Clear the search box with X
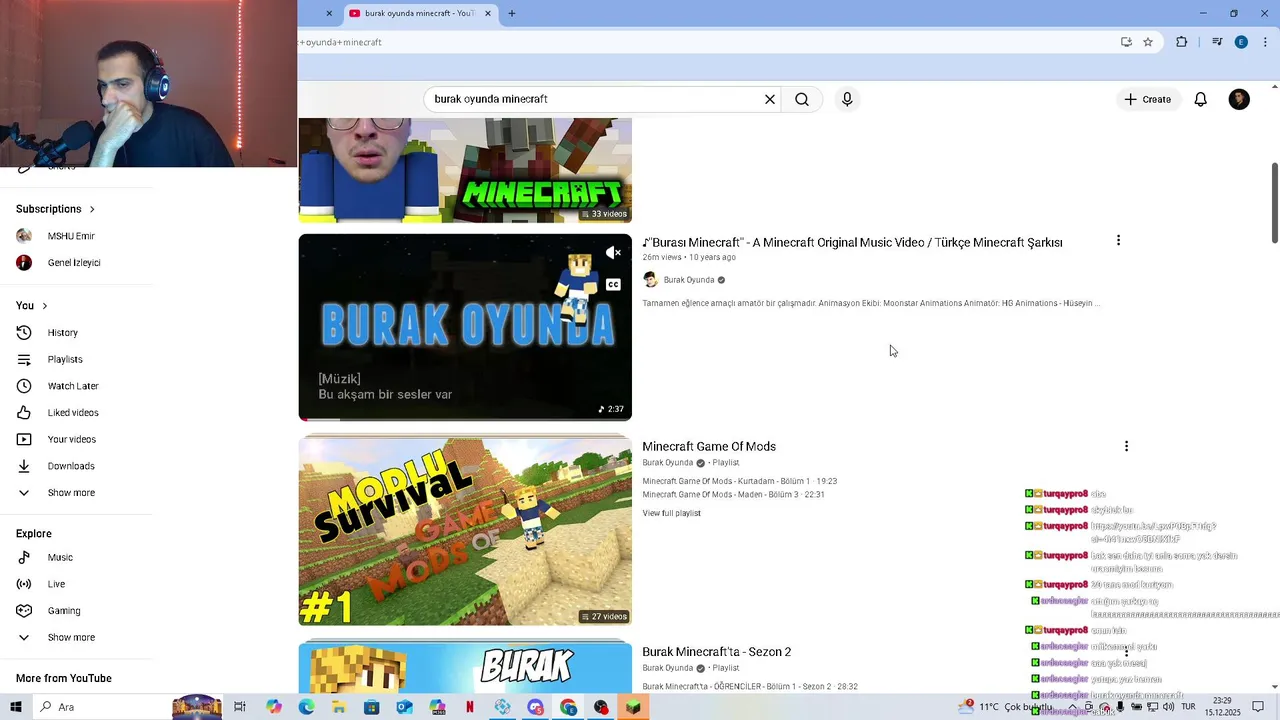 770,99
